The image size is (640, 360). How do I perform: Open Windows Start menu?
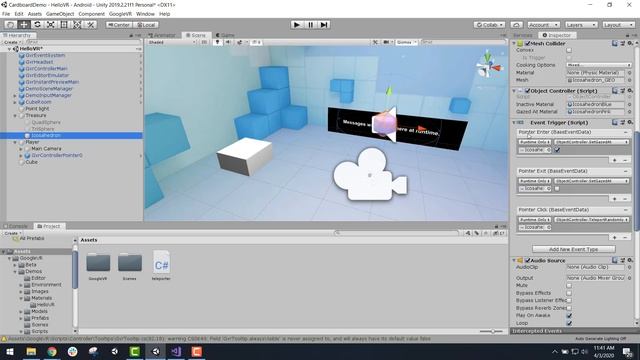click(10, 351)
